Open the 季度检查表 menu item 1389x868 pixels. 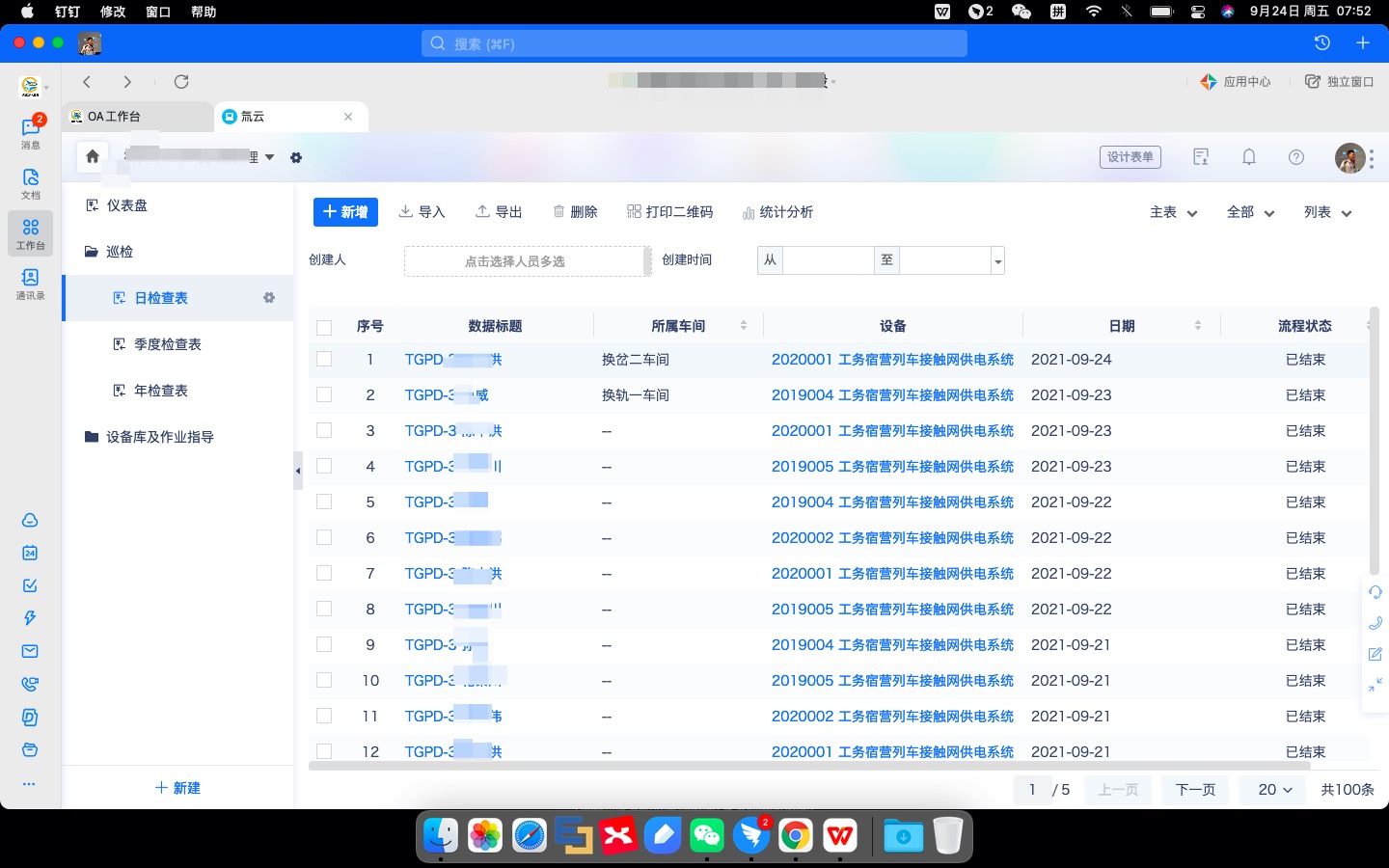tap(177, 344)
